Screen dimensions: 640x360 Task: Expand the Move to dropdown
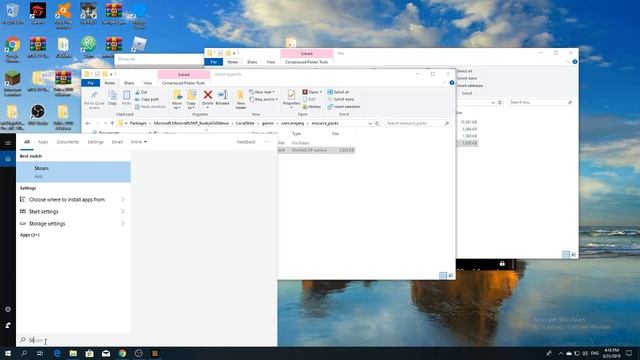point(177,107)
